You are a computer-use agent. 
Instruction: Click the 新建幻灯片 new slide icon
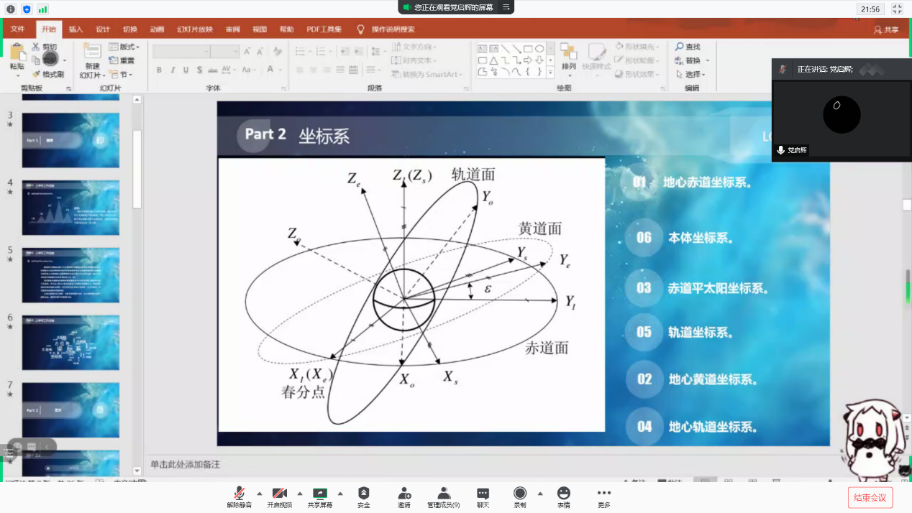[91, 55]
